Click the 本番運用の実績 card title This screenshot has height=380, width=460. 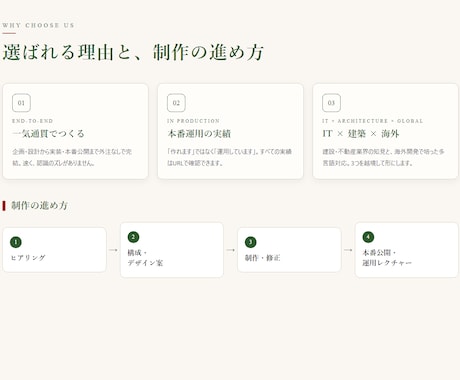tap(199, 134)
